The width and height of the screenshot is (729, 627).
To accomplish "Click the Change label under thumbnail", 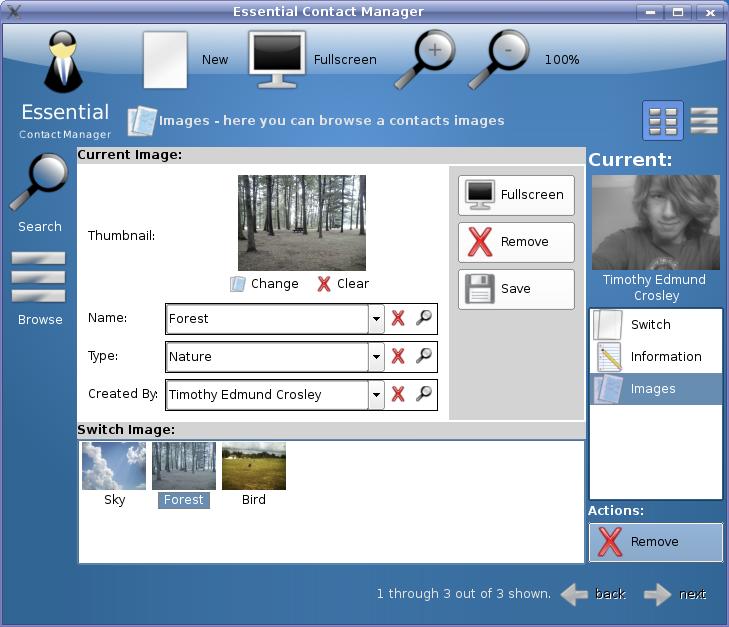I will click(275, 284).
